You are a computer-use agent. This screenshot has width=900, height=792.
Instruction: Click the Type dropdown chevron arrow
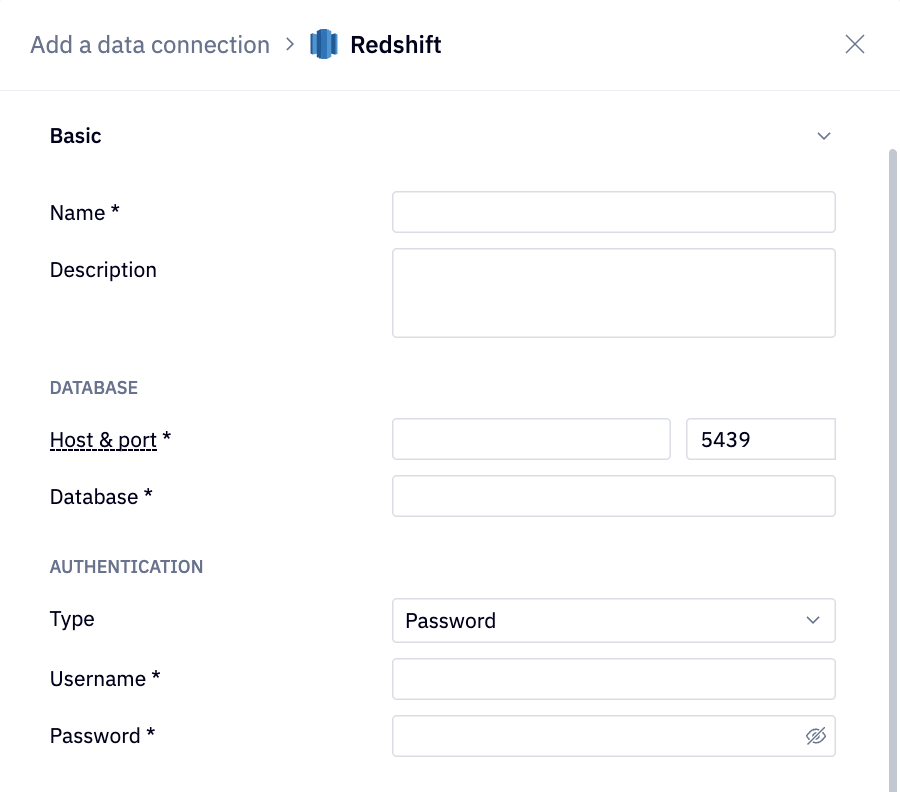click(812, 621)
